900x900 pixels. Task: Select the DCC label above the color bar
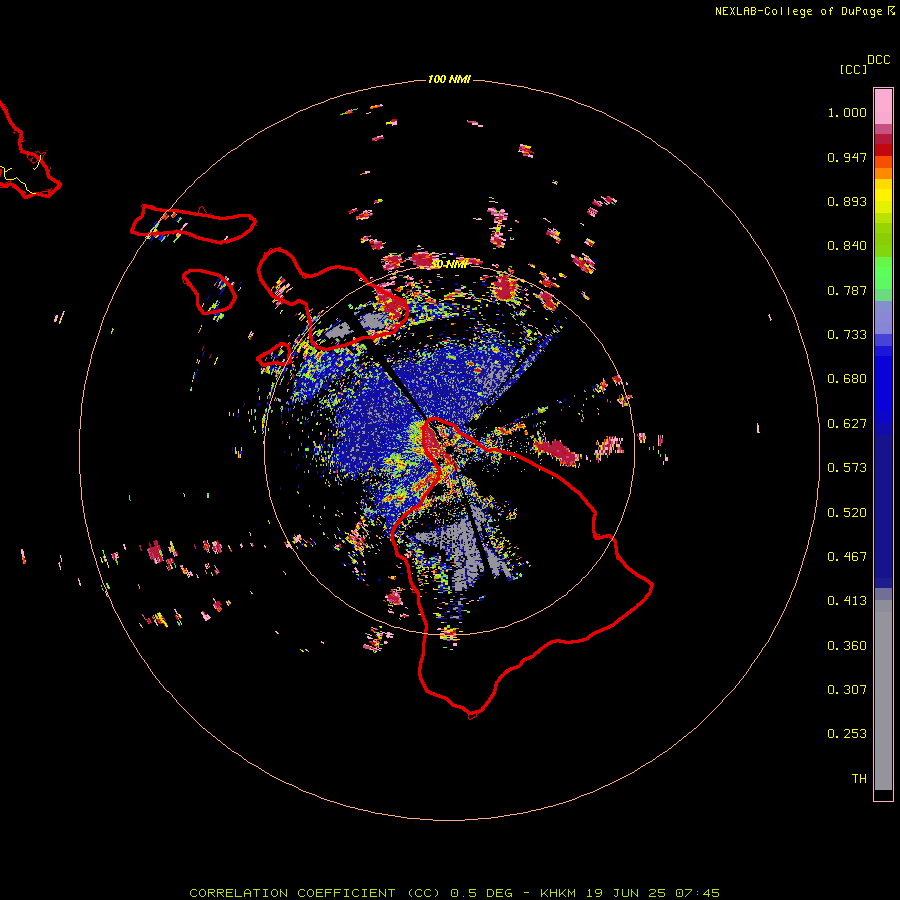(879, 60)
